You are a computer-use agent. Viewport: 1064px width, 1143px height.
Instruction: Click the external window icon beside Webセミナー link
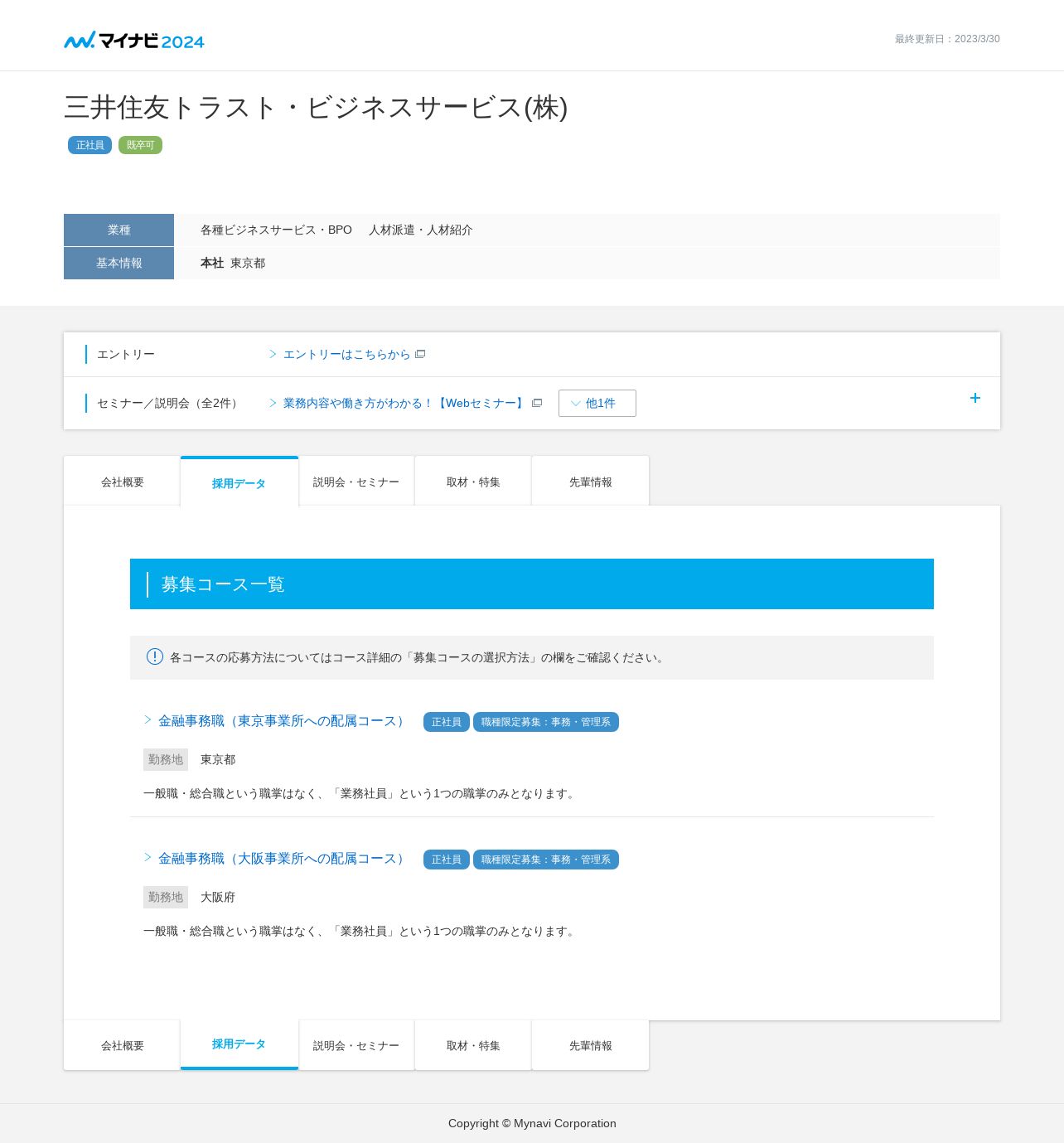(x=537, y=403)
